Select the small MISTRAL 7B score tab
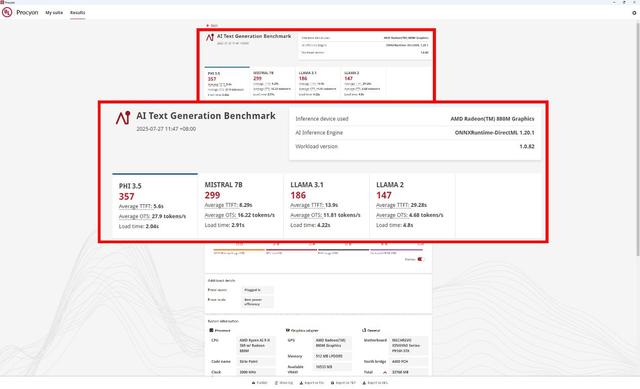This screenshot has width=640, height=389. click(272, 82)
